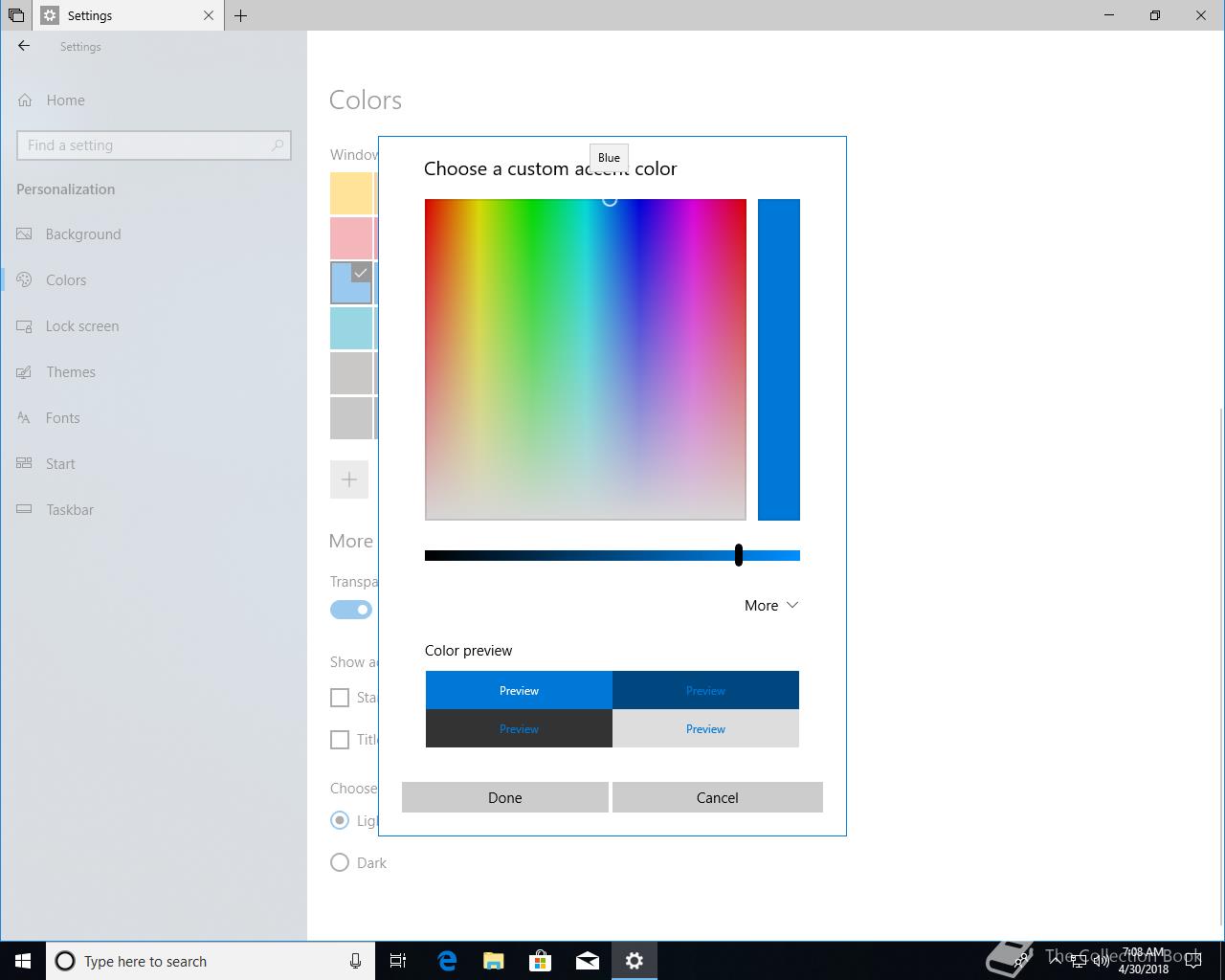This screenshot has height=980, width=1225.
Task: Check the Start accent color checkbox
Action: click(340, 698)
